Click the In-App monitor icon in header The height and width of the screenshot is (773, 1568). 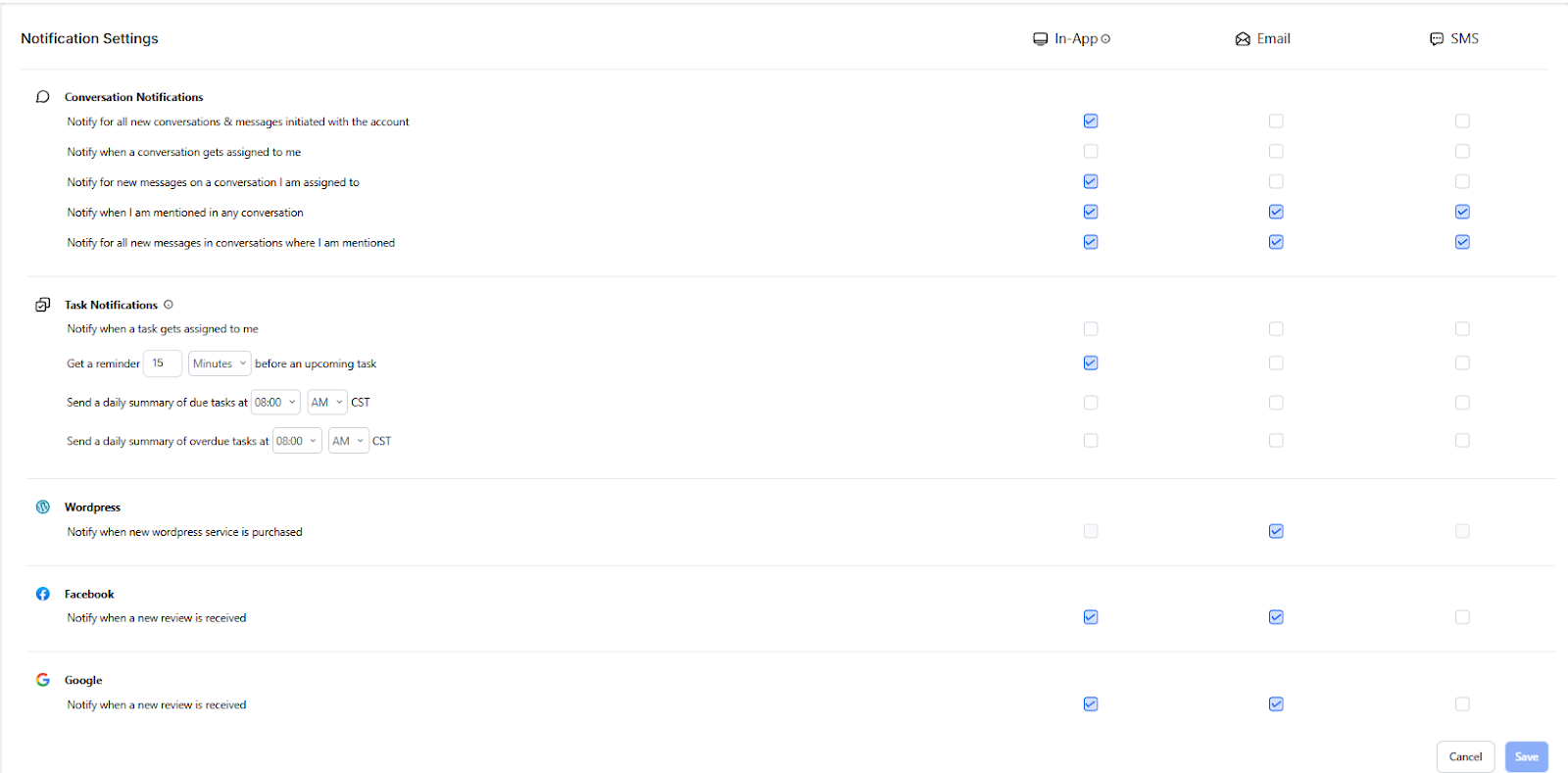(x=1040, y=39)
